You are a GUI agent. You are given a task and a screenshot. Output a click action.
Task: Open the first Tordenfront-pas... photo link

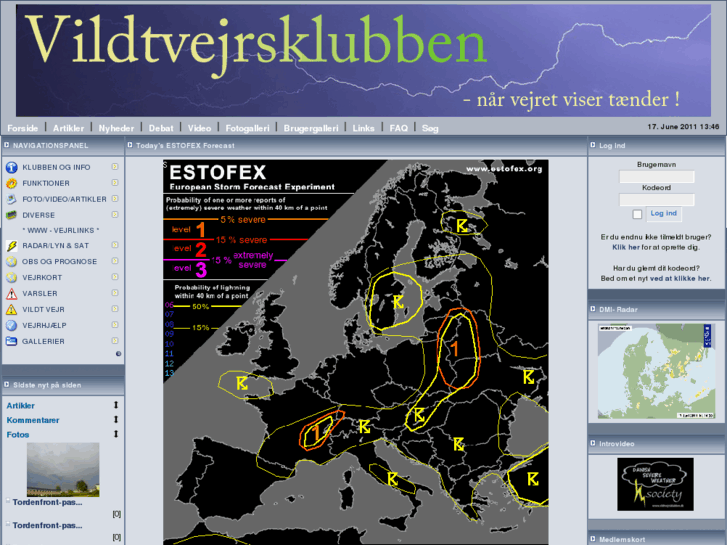click(x=47, y=502)
